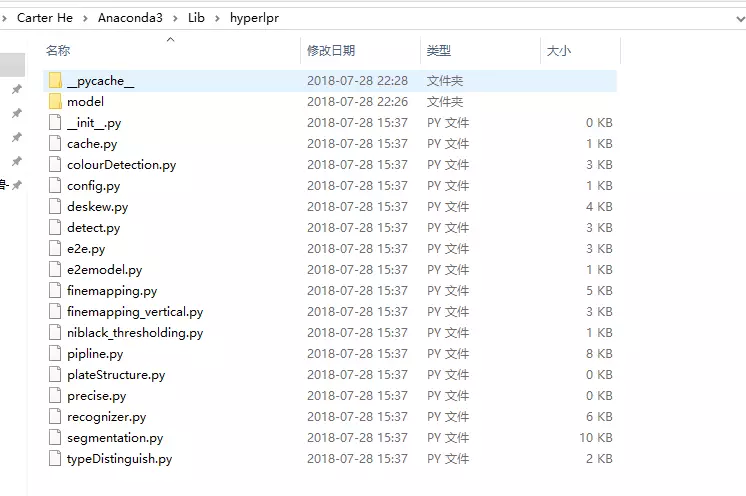Select the file name colourDetection.py
The width and height of the screenshot is (746, 496).
(x=121, y=165)
